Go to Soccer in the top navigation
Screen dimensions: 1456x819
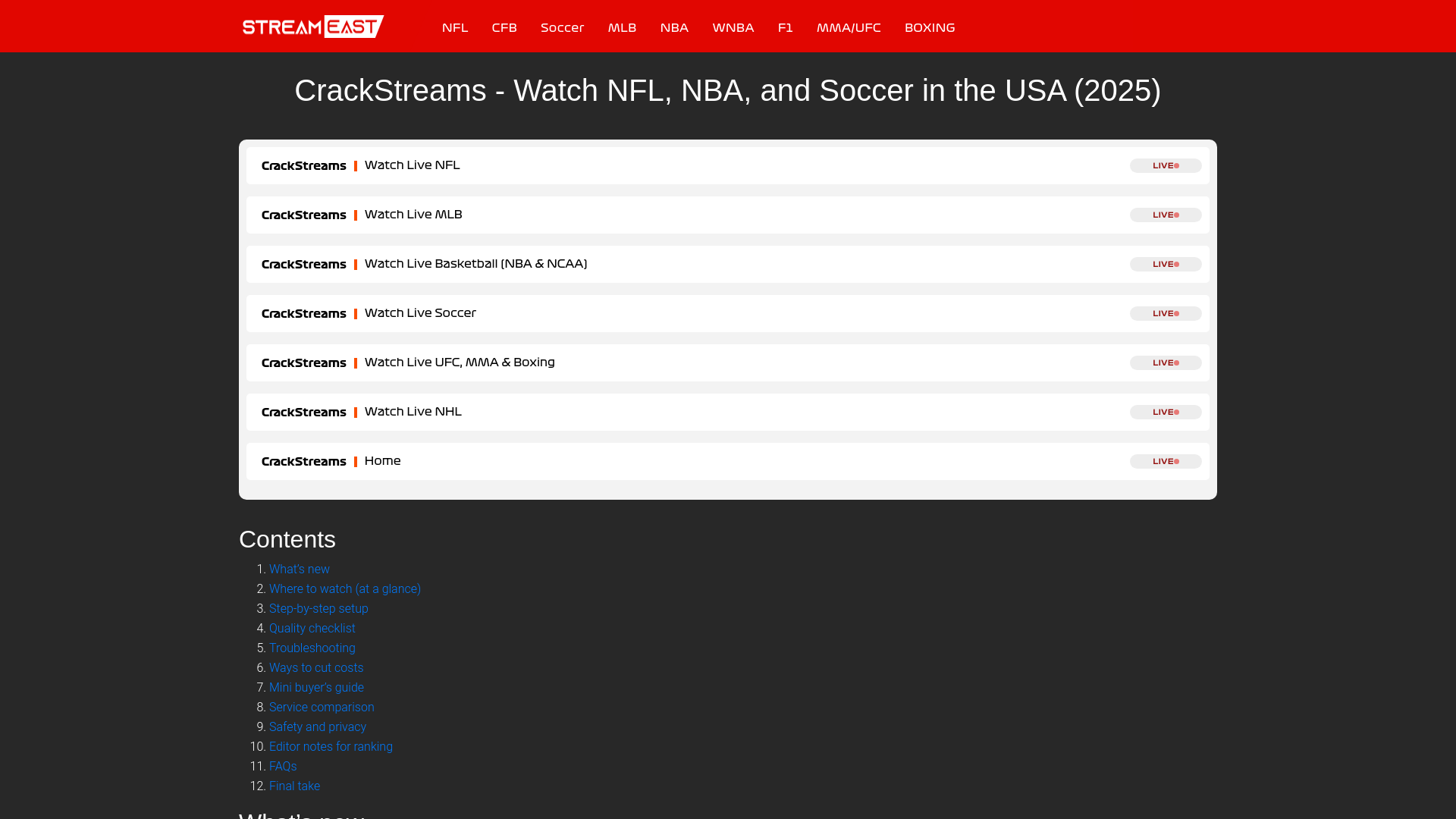coord(562,27)
